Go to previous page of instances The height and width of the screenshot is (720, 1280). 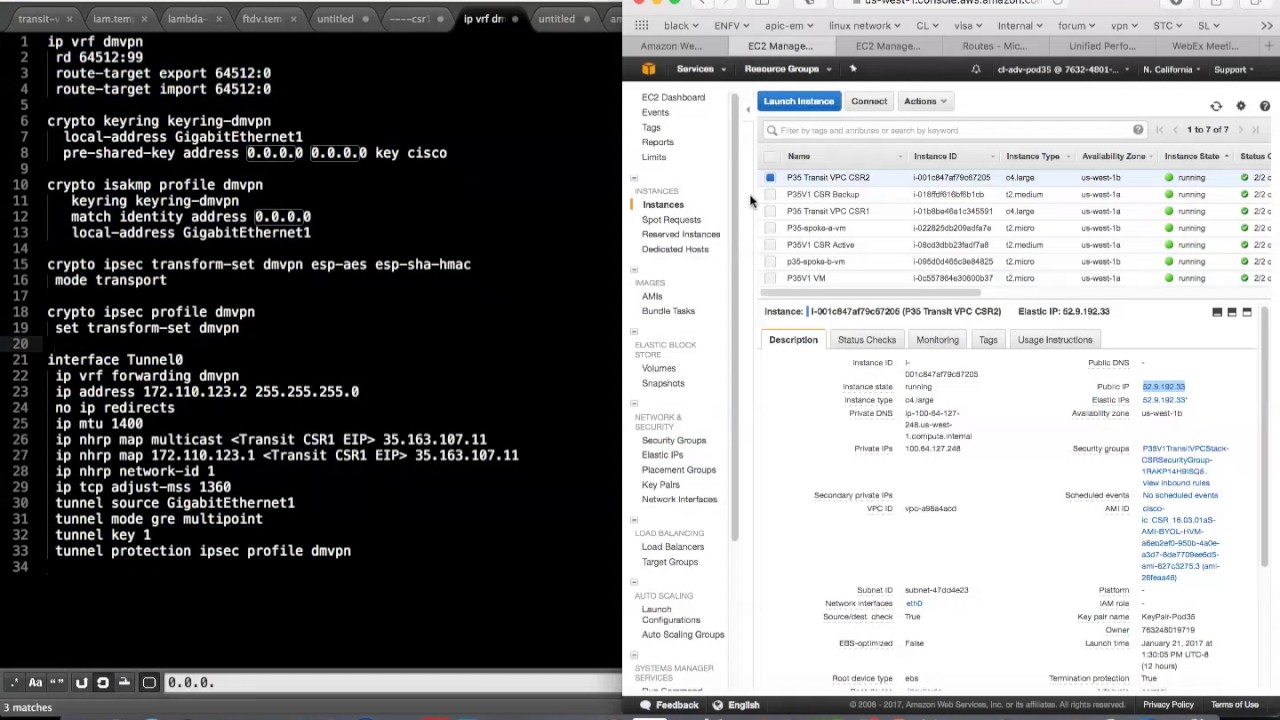[1175, 130]
